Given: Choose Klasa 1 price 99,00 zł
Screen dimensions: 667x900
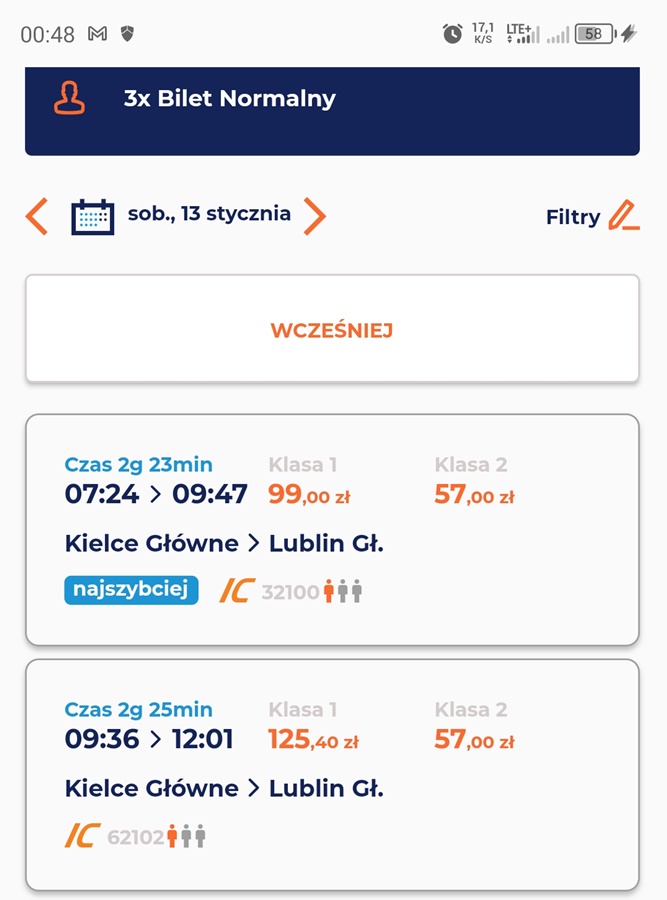Looking at the screenshot, I should tap(309, 494).
